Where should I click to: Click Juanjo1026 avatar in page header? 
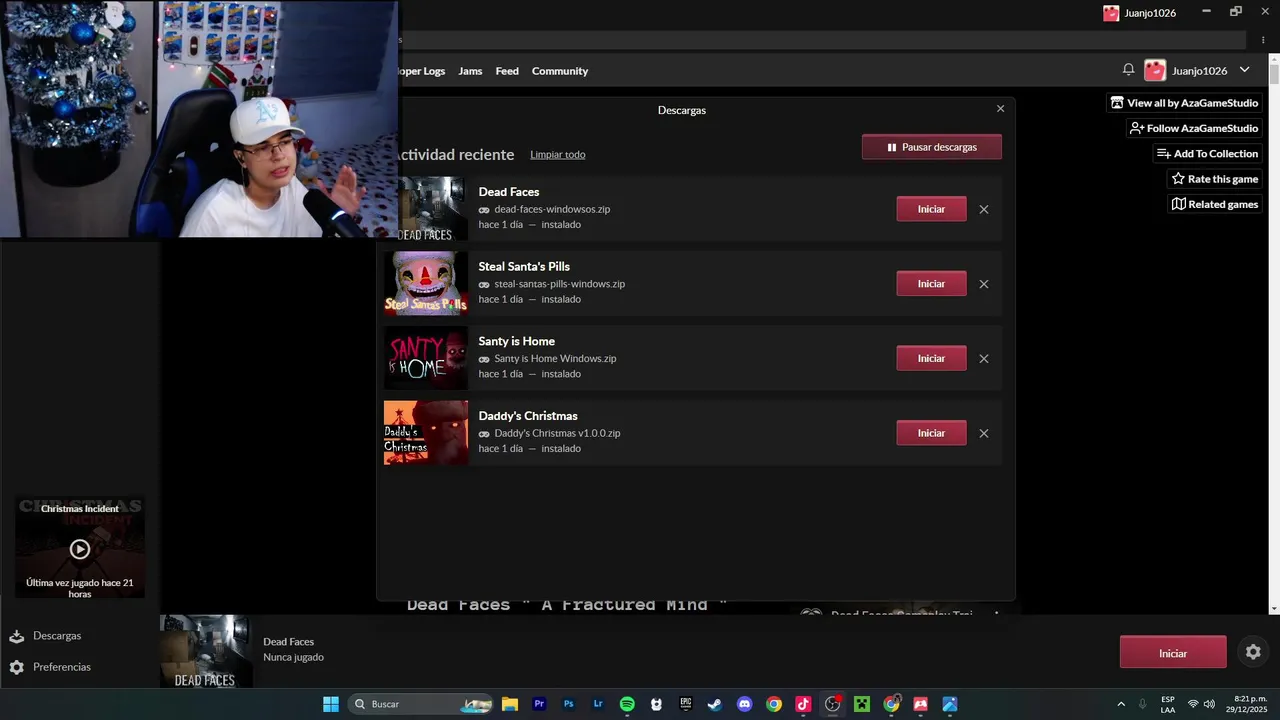tap(1155, 71)
